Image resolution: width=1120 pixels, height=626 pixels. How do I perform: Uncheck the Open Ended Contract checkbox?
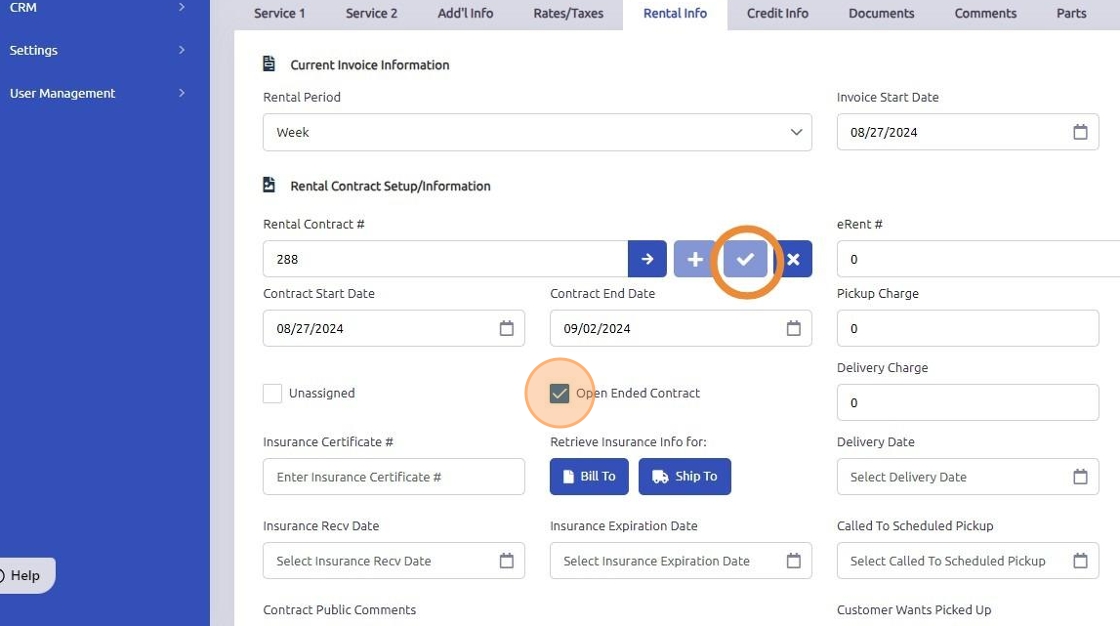(x=560, y=393)
